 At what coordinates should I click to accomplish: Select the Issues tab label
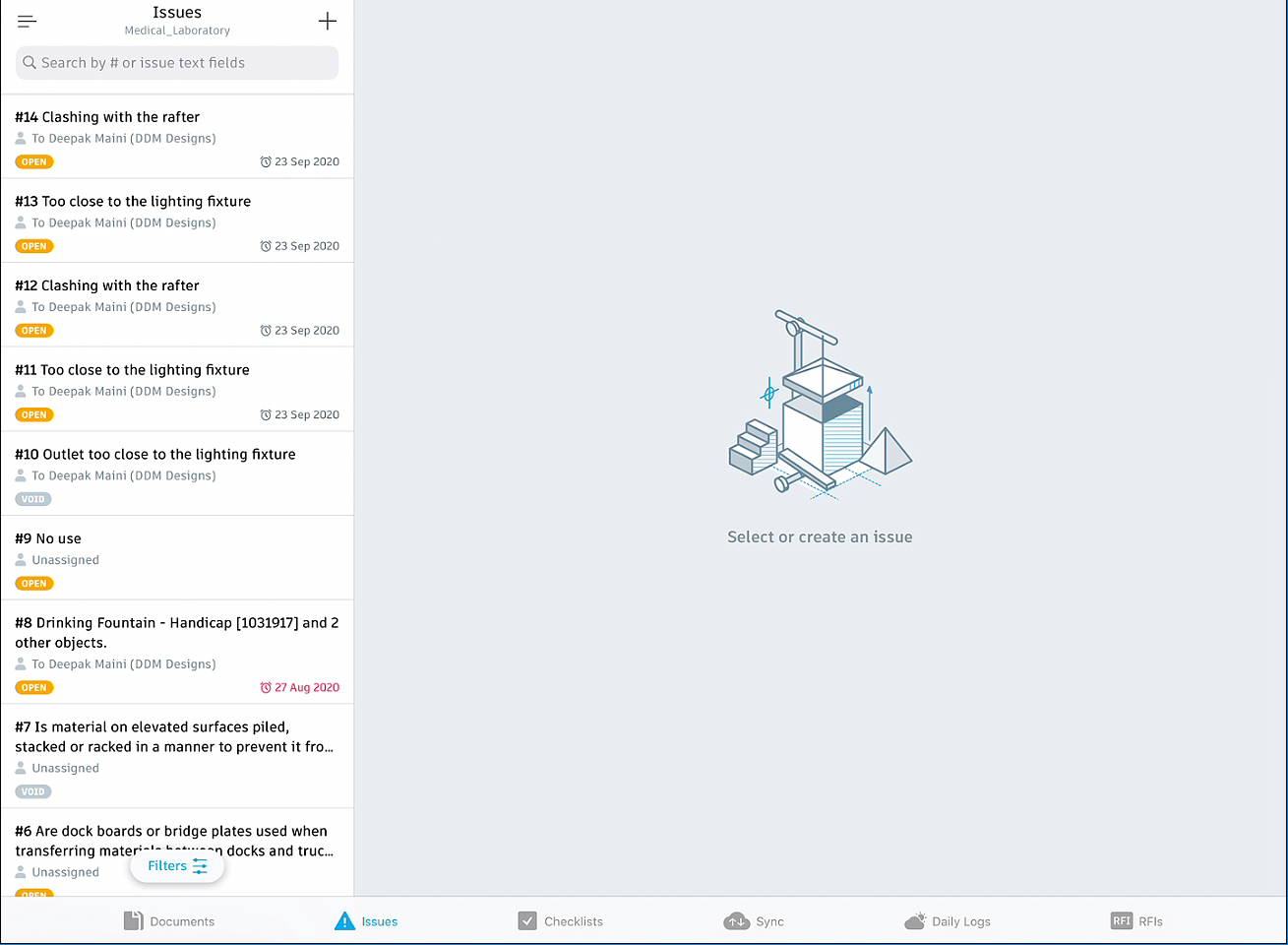coord(380,921)
